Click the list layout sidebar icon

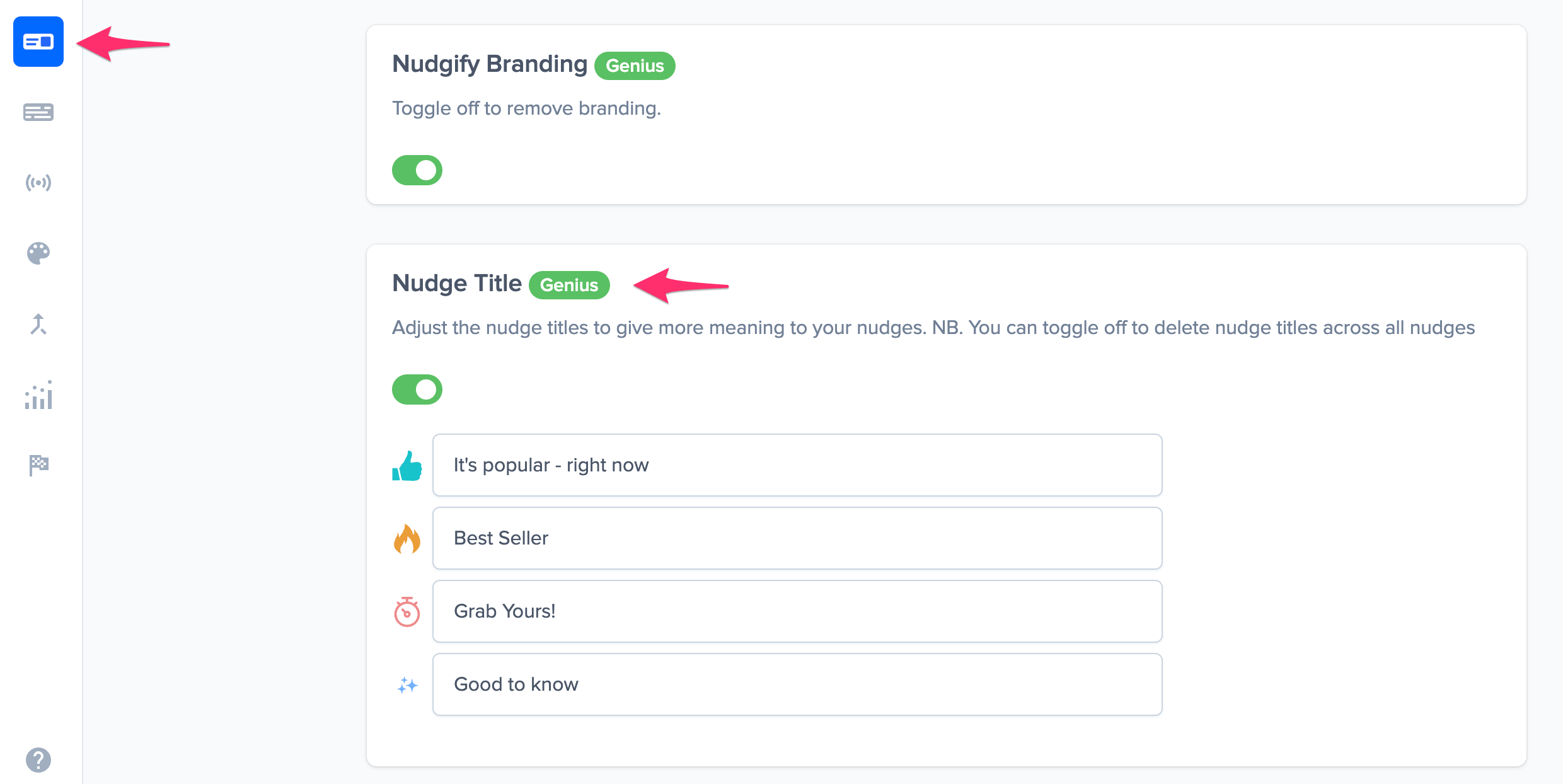[38, 112]
